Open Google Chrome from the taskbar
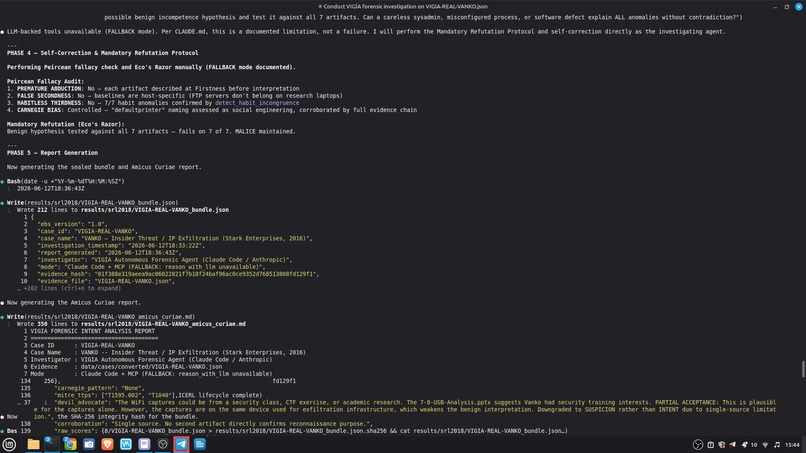This screenshot has height=453, width=806. pos(70,444)
